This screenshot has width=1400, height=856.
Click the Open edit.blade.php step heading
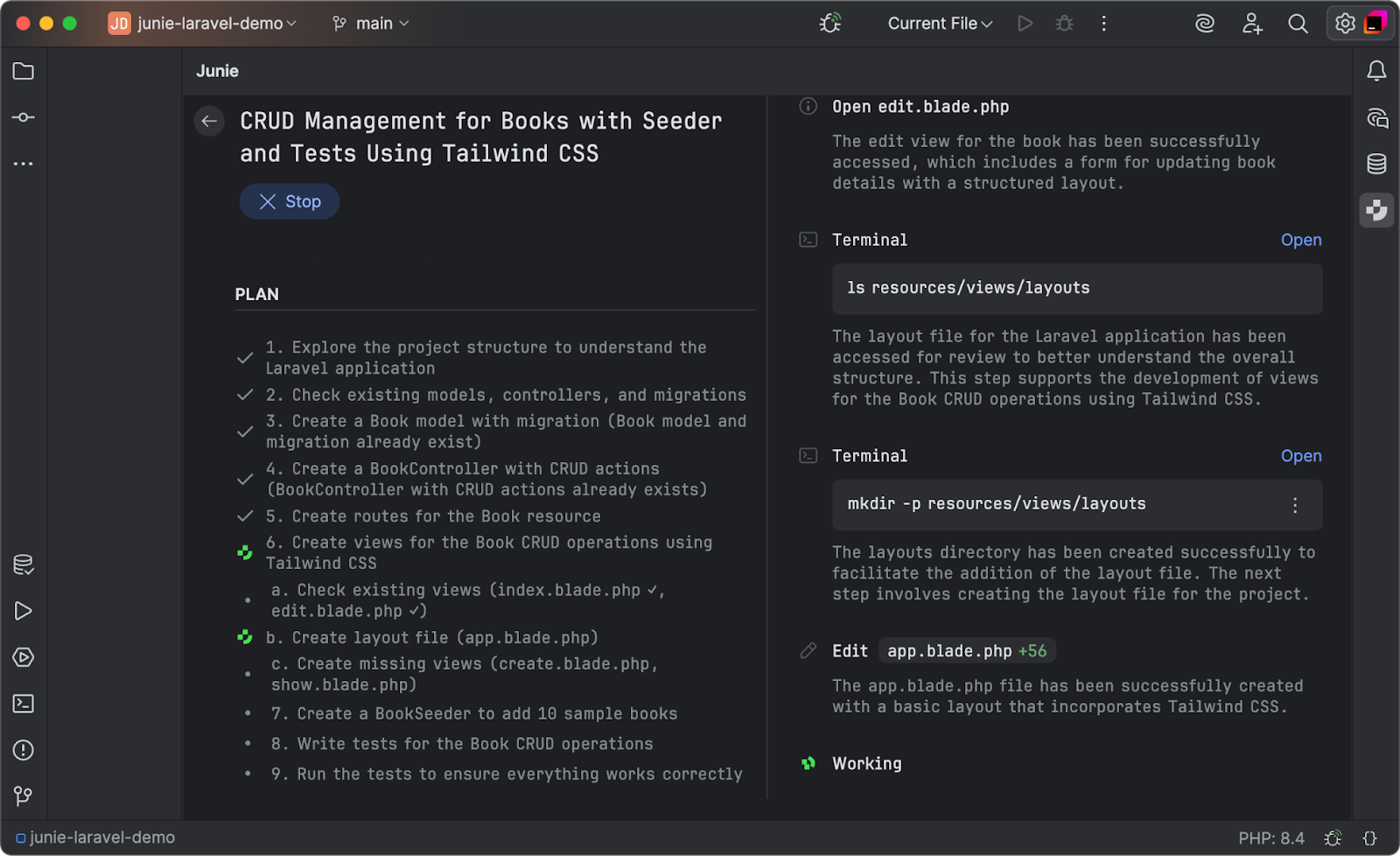point(920,107)
